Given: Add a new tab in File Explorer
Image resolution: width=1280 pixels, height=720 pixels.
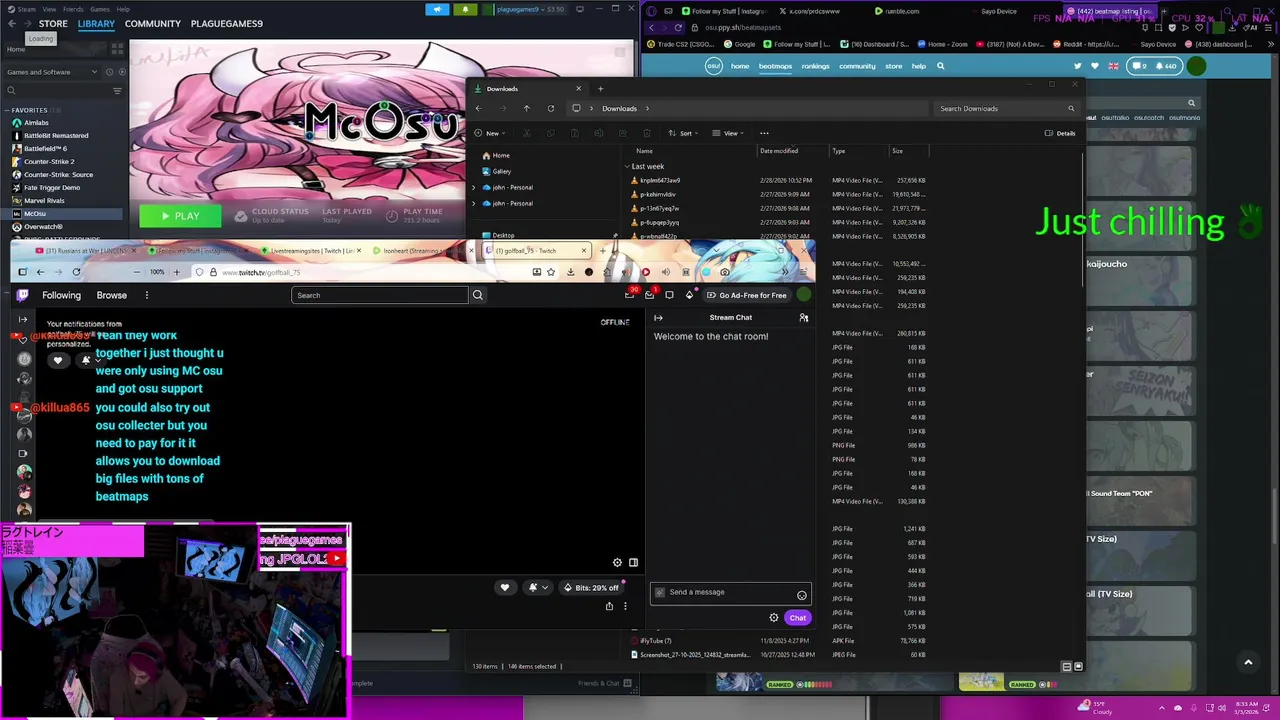Looking at the screenshot, I should (x=600, y=89).
